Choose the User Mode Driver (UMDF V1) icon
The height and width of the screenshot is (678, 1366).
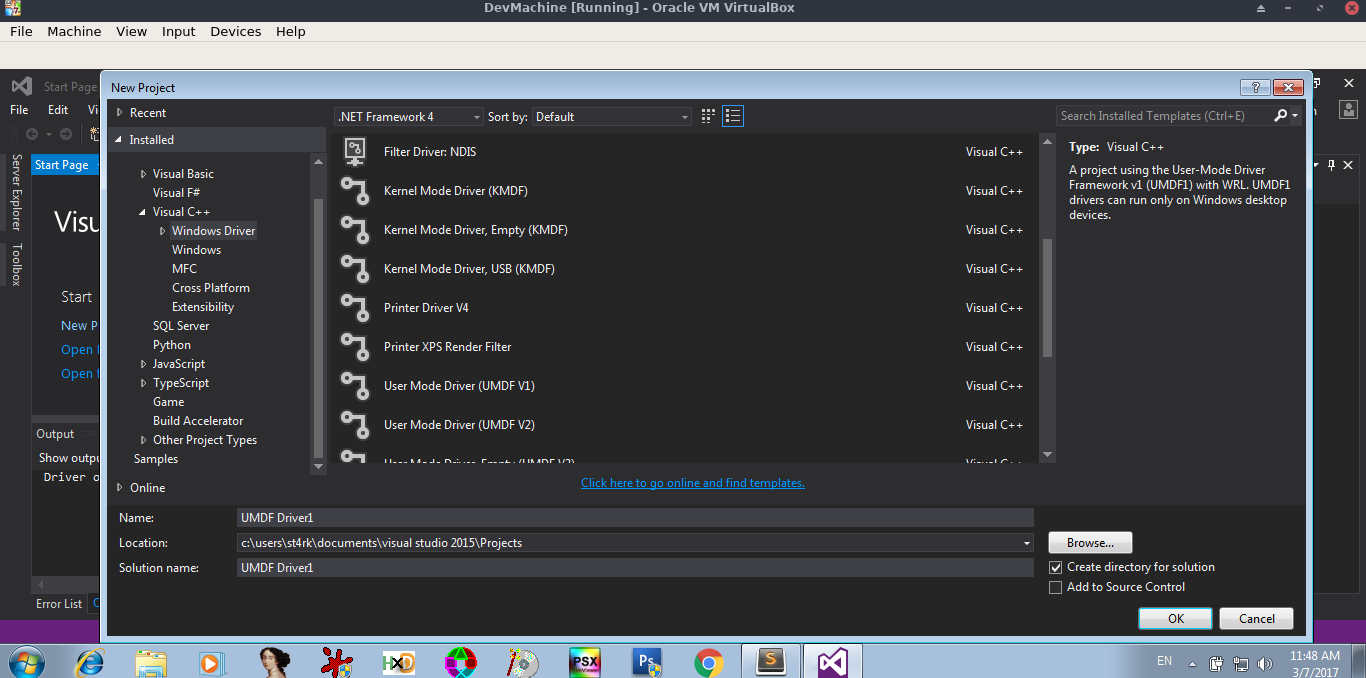point(354,386)
